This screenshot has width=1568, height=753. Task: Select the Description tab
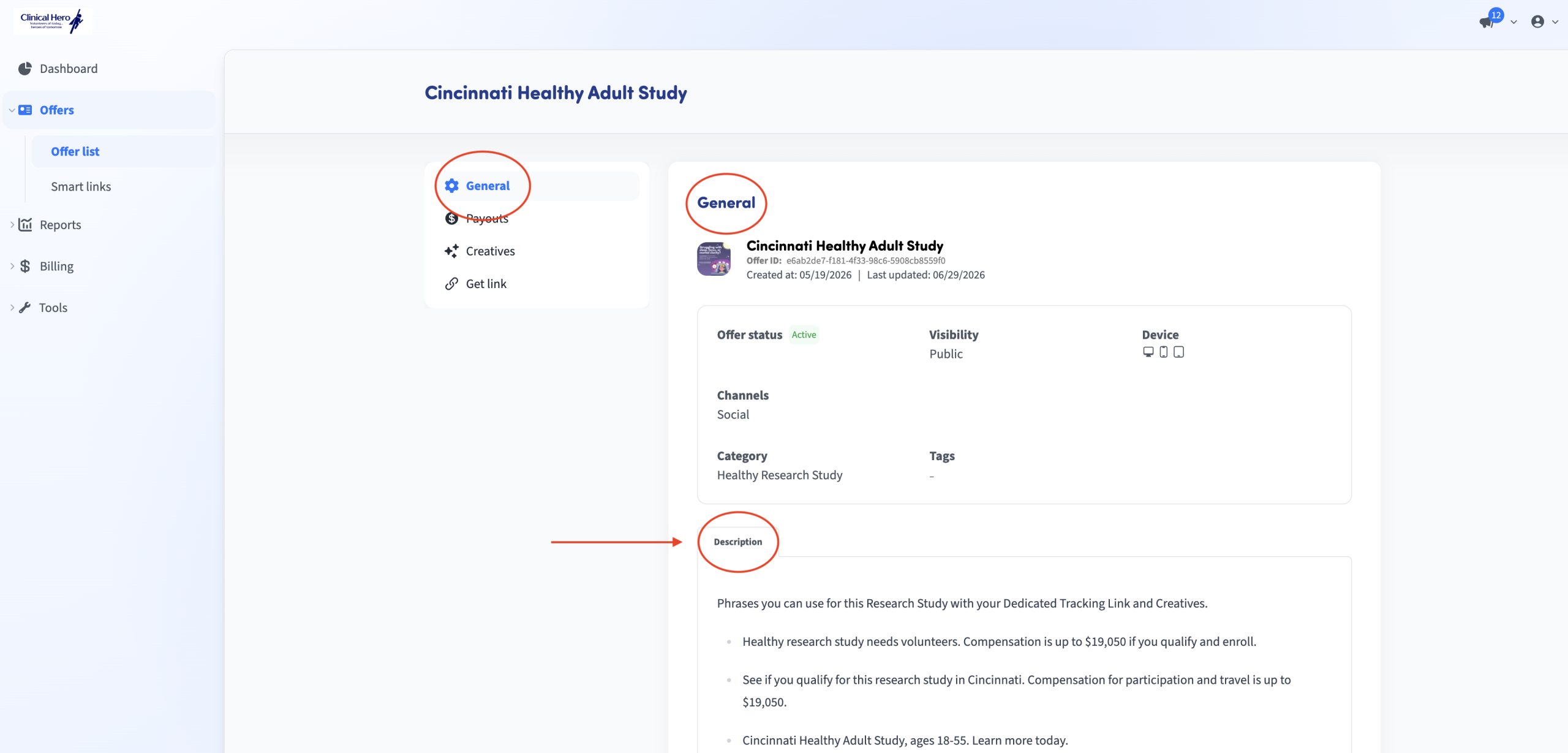coord(738,542)
